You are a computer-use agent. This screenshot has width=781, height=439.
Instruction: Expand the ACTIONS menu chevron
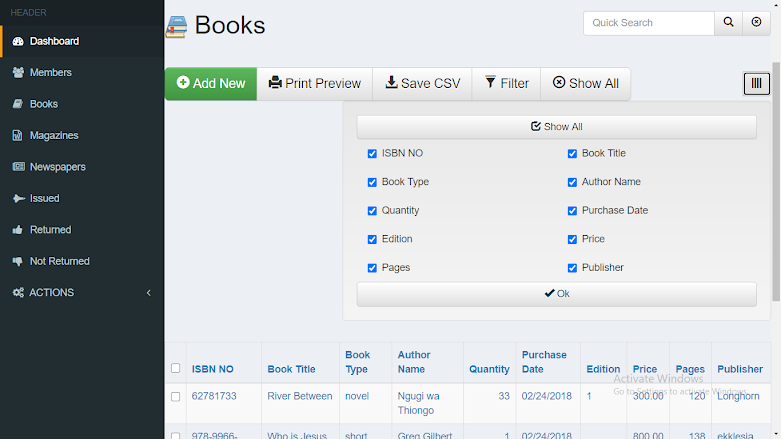(148, 293)
